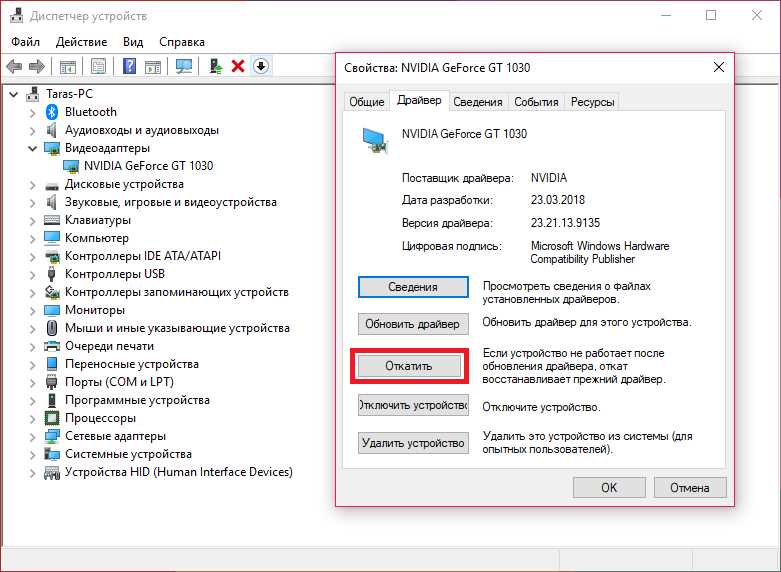781x572 pixels.
Task: Click the Отмена button
Action: click(x=690, y=487)
